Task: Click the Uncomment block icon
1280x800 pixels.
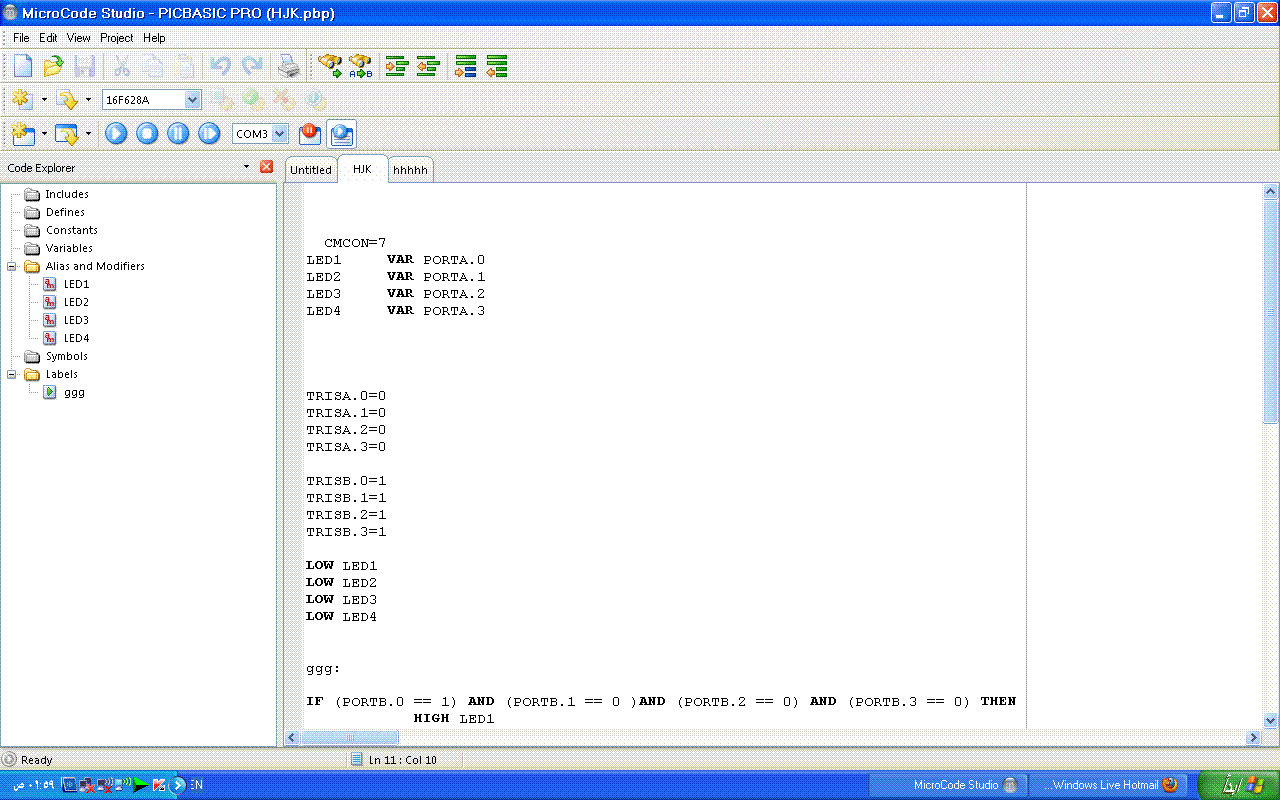Action: (x=496, y=67)
